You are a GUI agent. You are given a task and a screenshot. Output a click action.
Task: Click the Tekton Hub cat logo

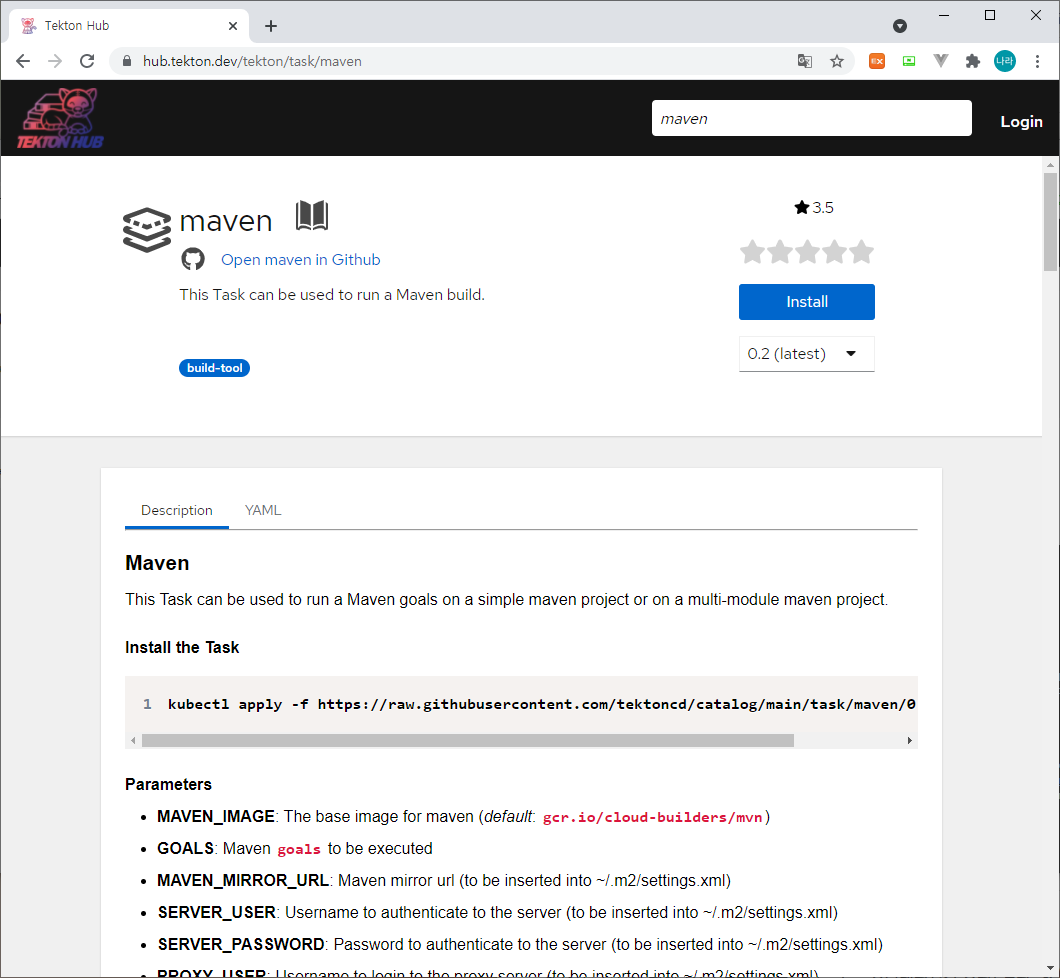[x=60, y=118]
